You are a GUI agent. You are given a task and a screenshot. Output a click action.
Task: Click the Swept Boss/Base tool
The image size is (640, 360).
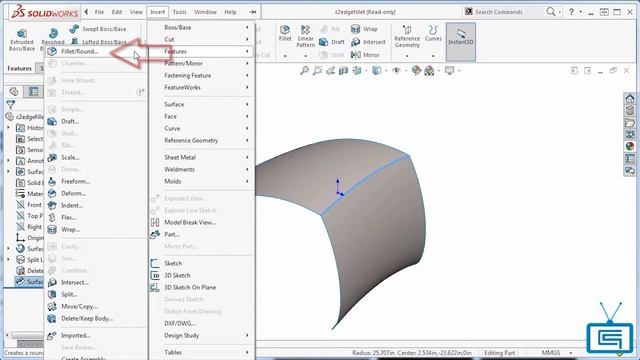[98, 29]
